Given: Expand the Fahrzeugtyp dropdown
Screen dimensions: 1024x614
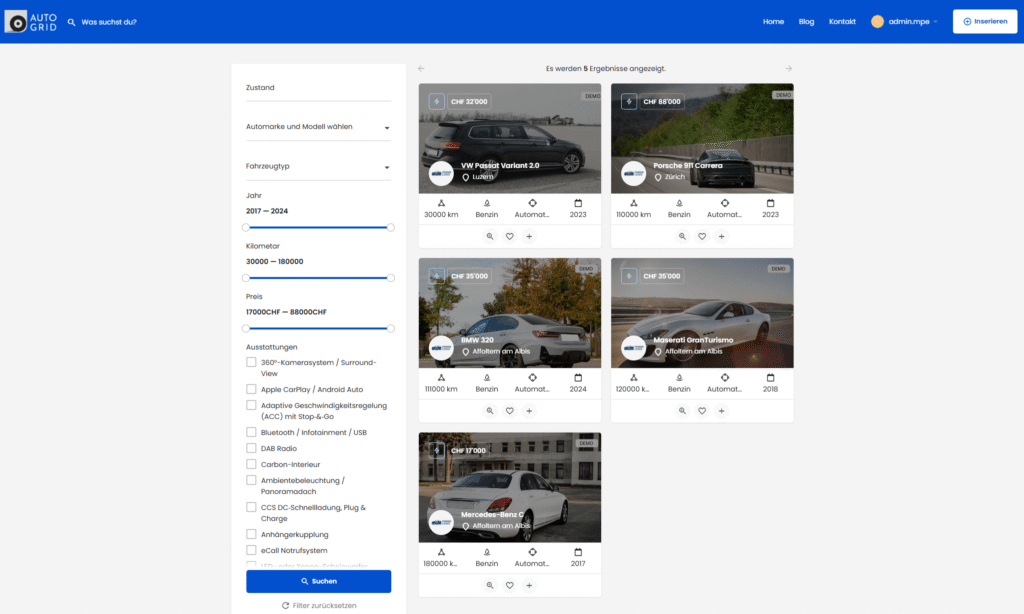Looking at the screenshot, I should (x=317, y=165).
